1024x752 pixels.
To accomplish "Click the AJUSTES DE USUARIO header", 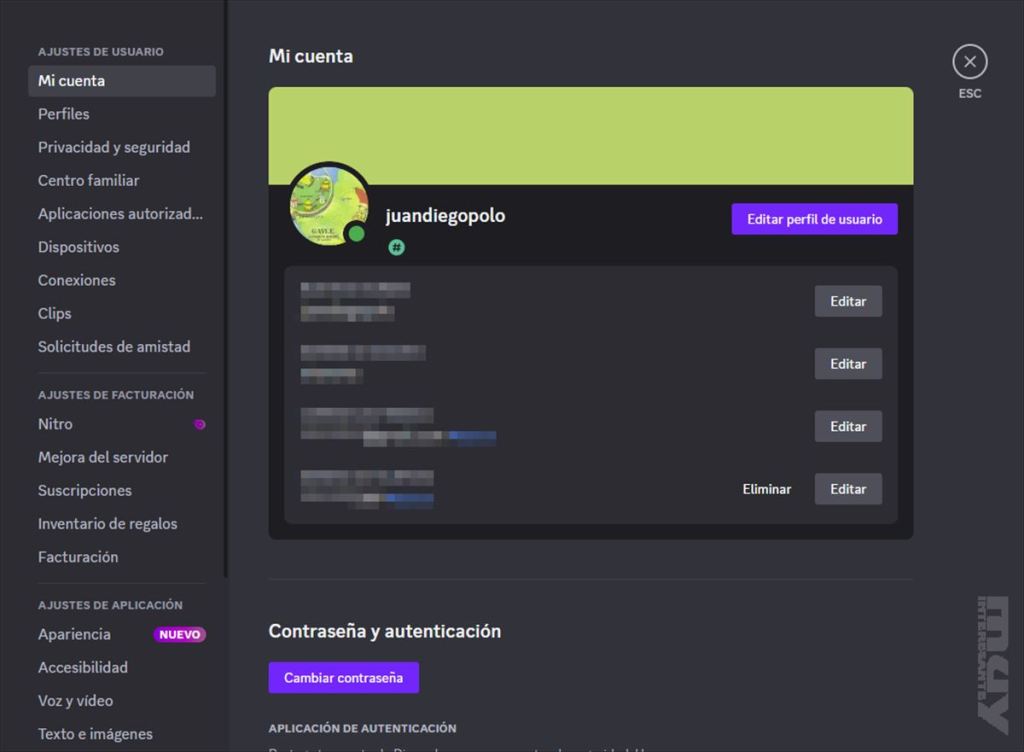I will point(101,52).
